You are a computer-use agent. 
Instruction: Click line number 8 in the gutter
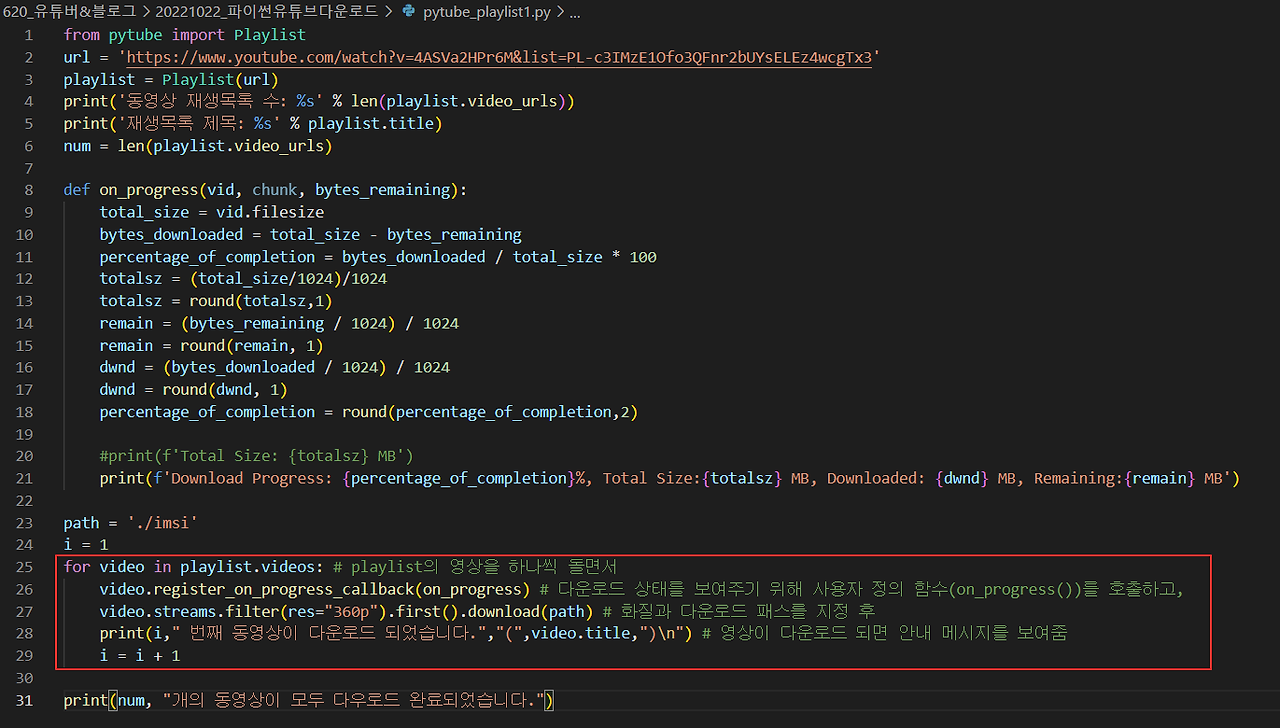point(28,190)
